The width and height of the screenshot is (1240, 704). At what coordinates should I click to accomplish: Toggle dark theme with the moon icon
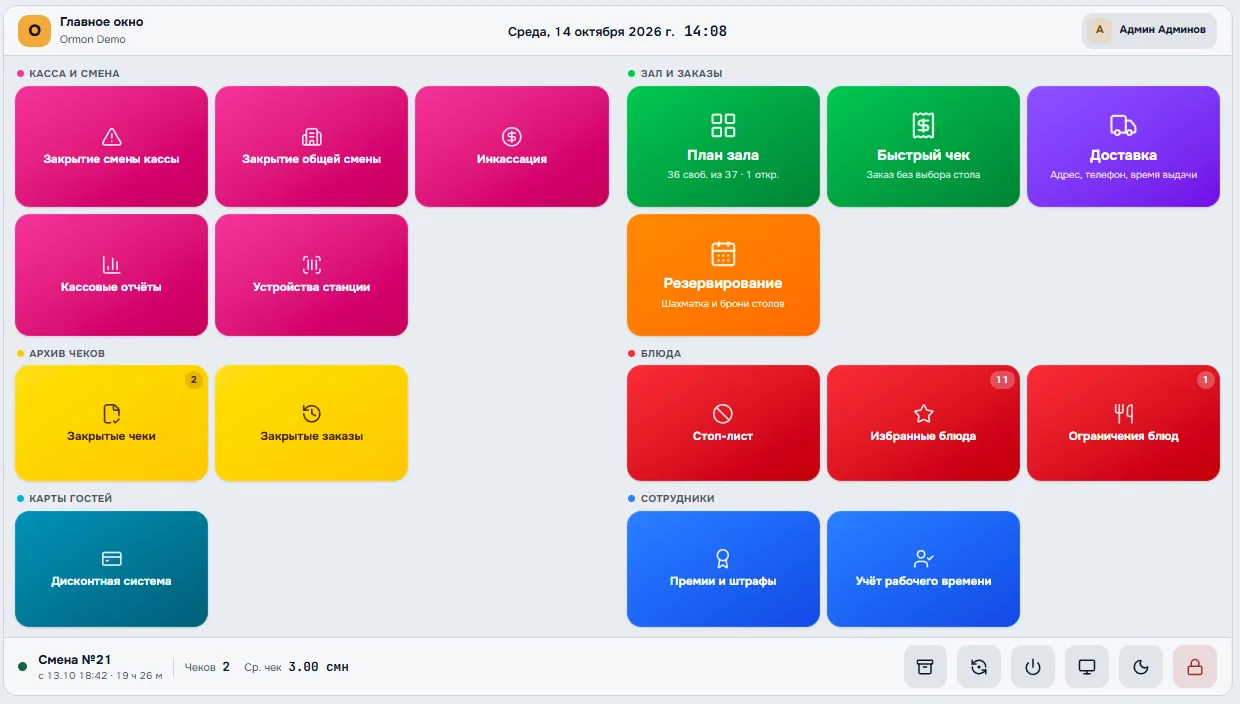pyautogui.click(x=1141, y=667)
